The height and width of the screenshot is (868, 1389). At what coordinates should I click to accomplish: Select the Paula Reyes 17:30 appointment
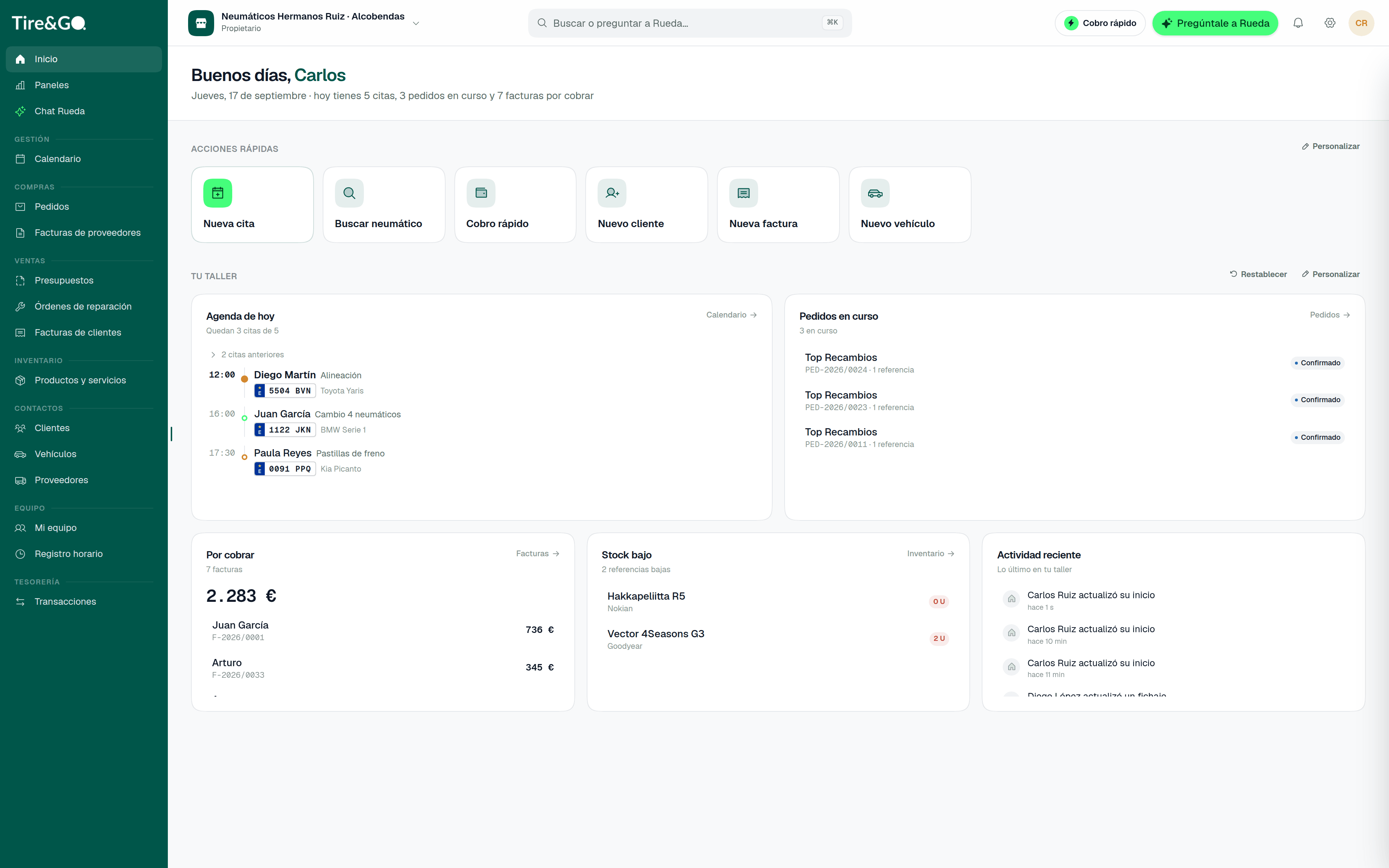pos(481,461)
